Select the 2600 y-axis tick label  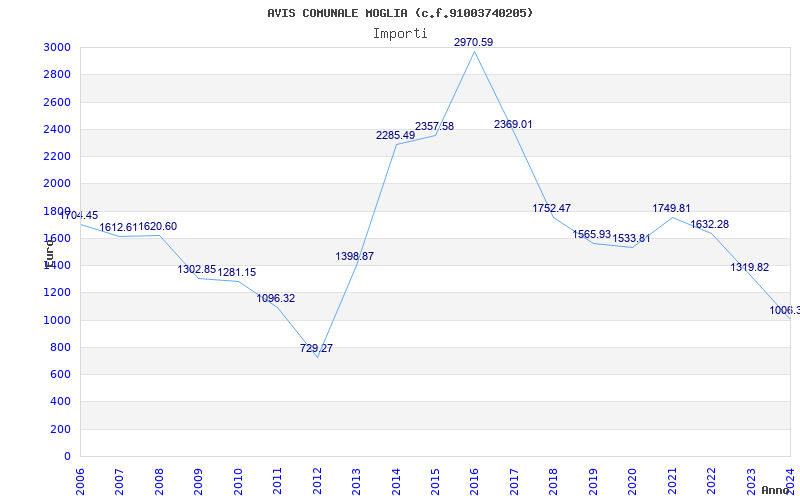57,102
